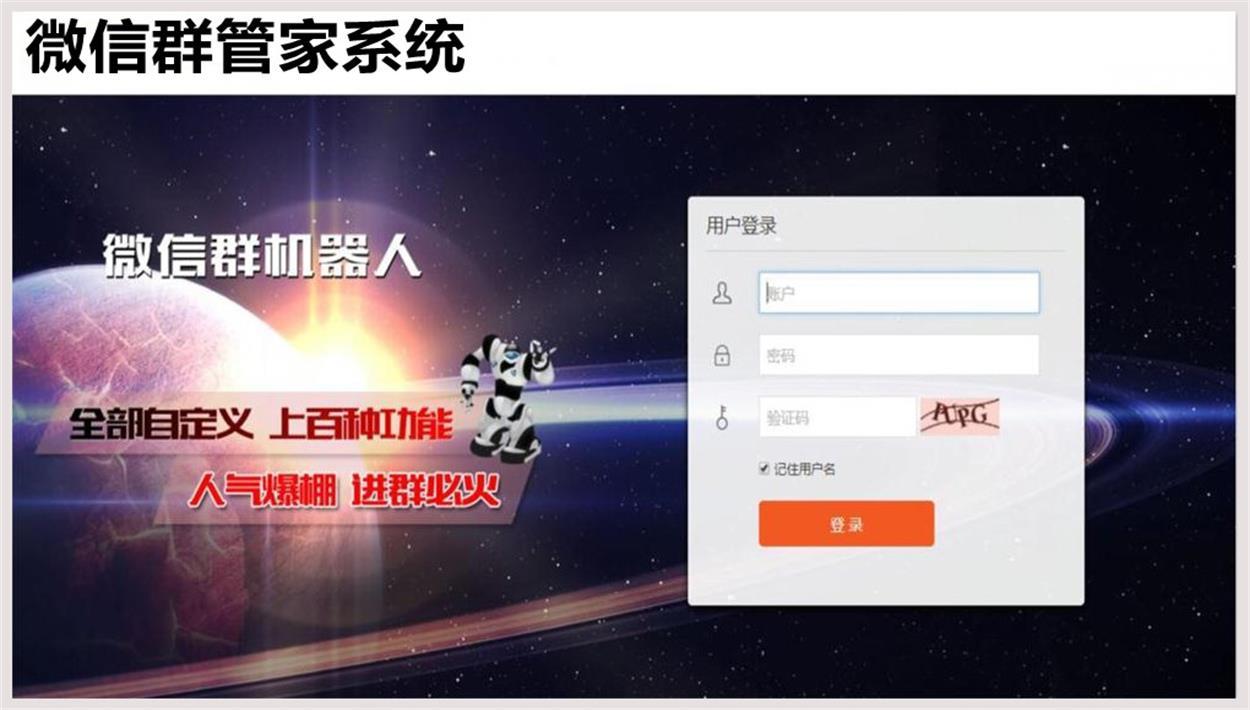Submit with the orange 登录 button
This screenshot has width=1250, height=710.
(846, 524)
